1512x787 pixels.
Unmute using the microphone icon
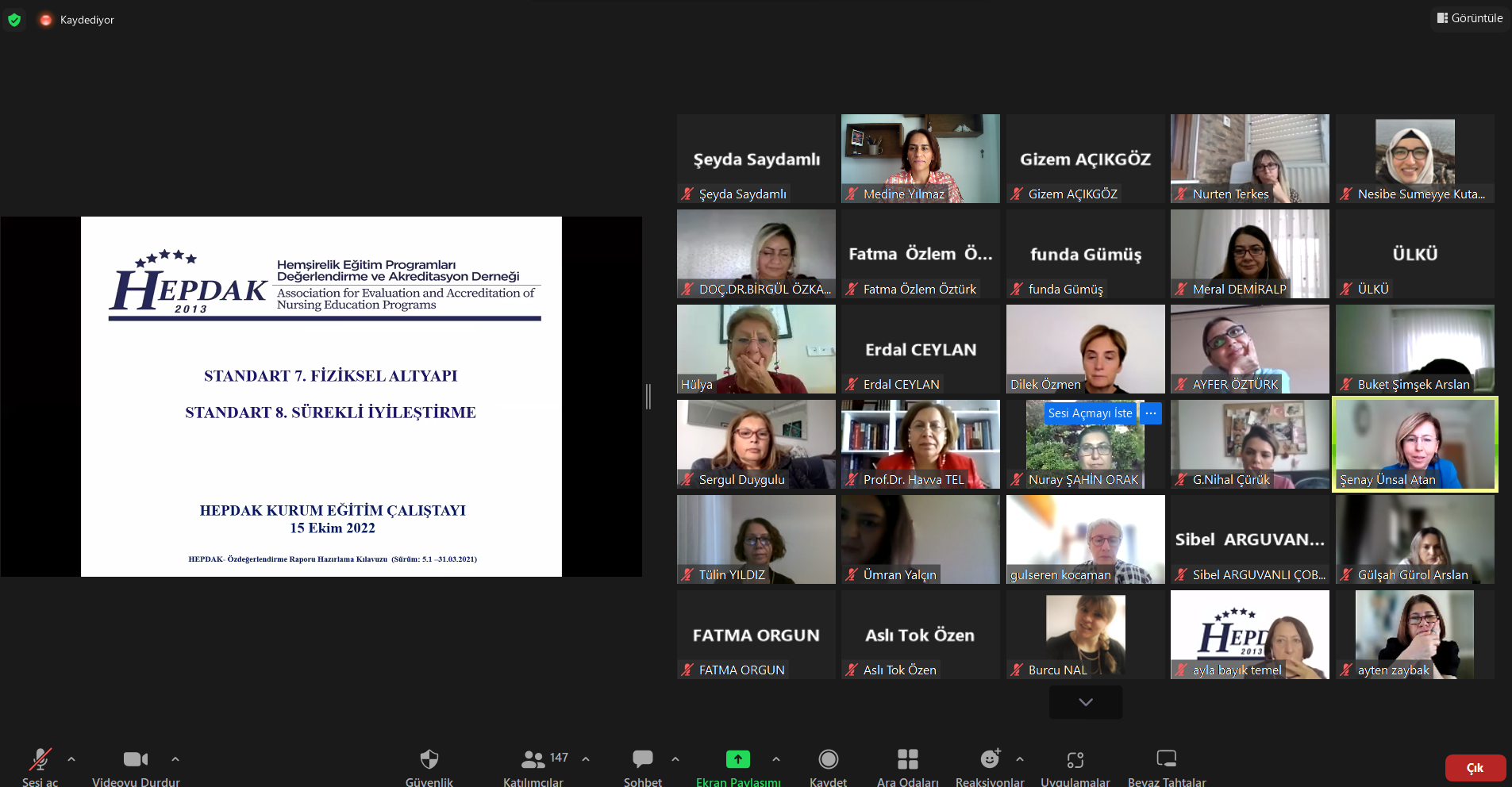pos(40,759)
